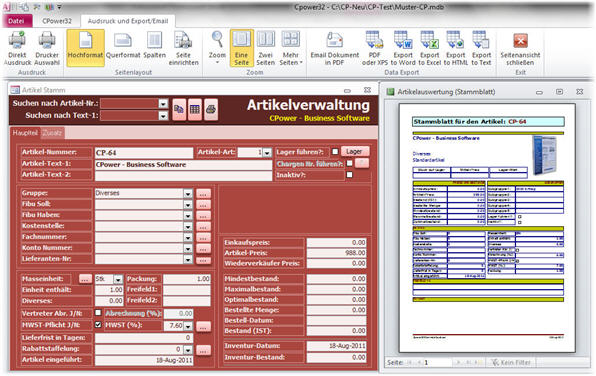Click Kein Filter in report status bar
596x376 pixels.
click(x=511, y=362)
